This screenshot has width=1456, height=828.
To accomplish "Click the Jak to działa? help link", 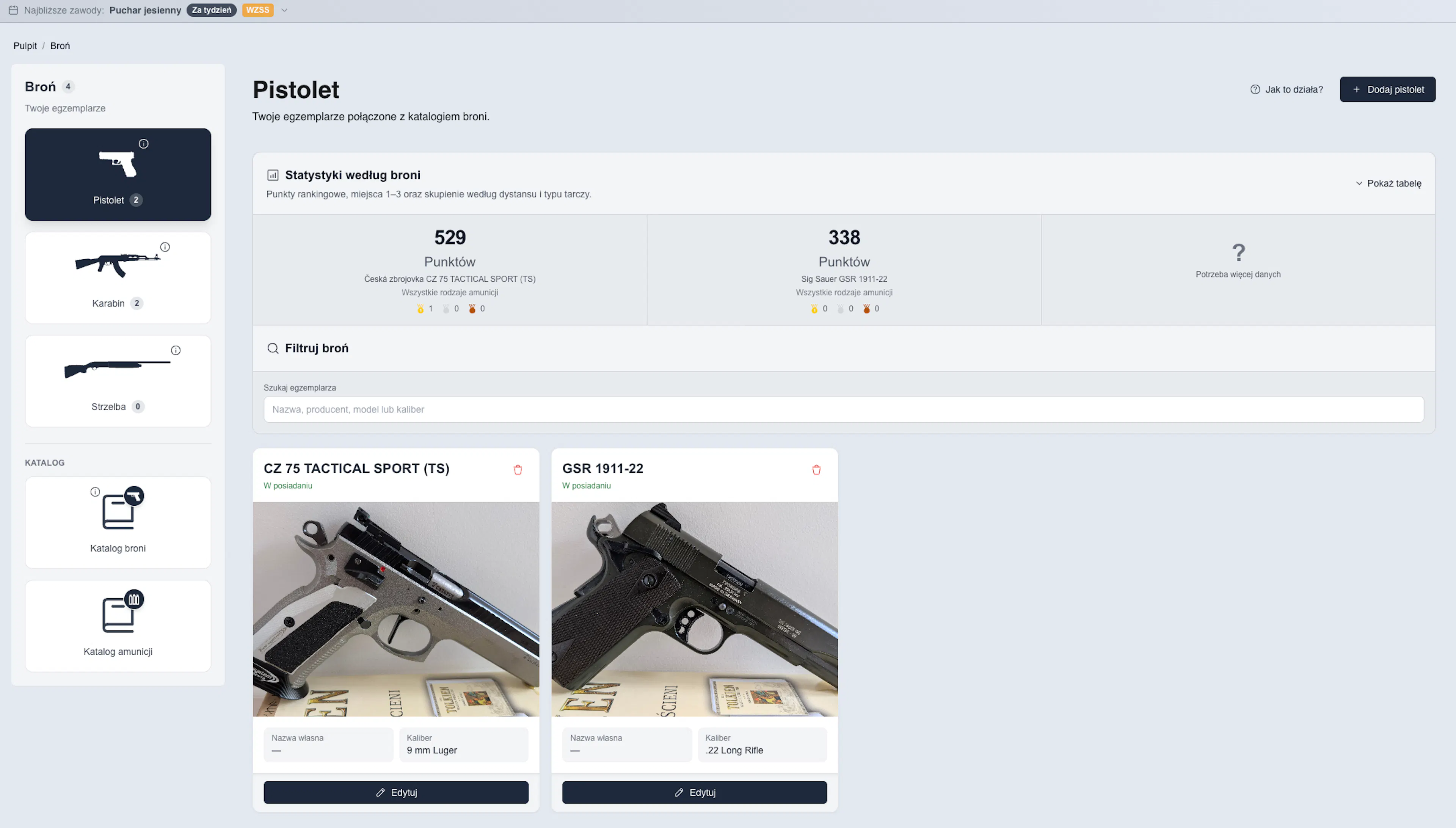I will tap(1287, 89).
